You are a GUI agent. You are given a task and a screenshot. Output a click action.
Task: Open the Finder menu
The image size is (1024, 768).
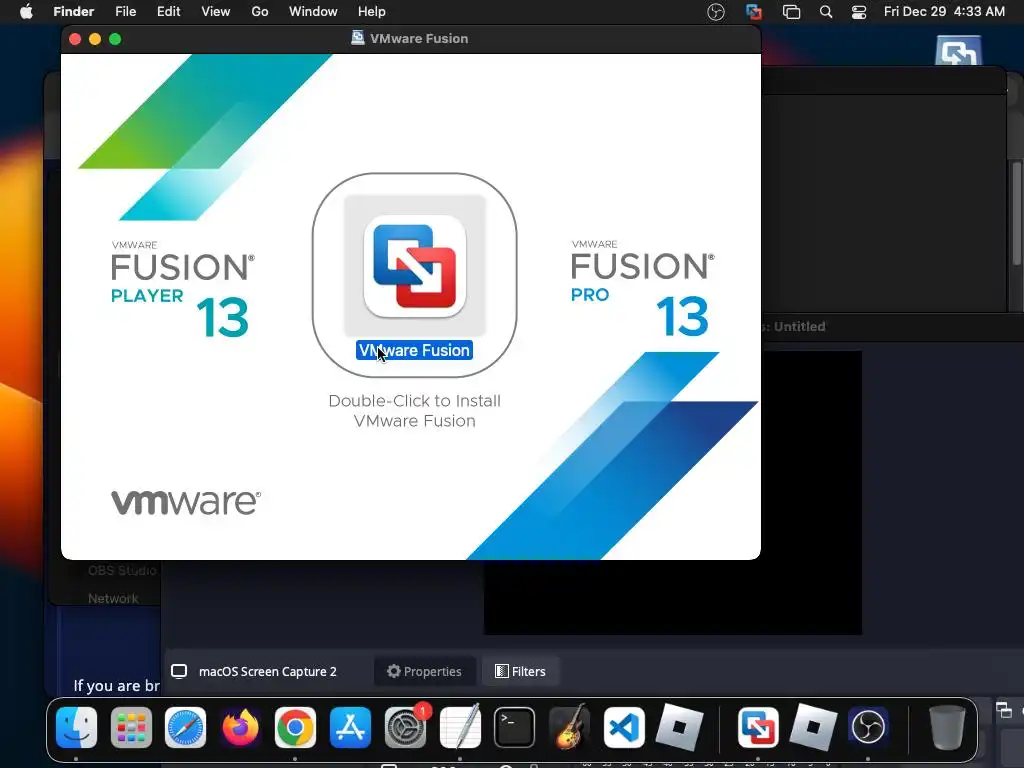point(73,11)
